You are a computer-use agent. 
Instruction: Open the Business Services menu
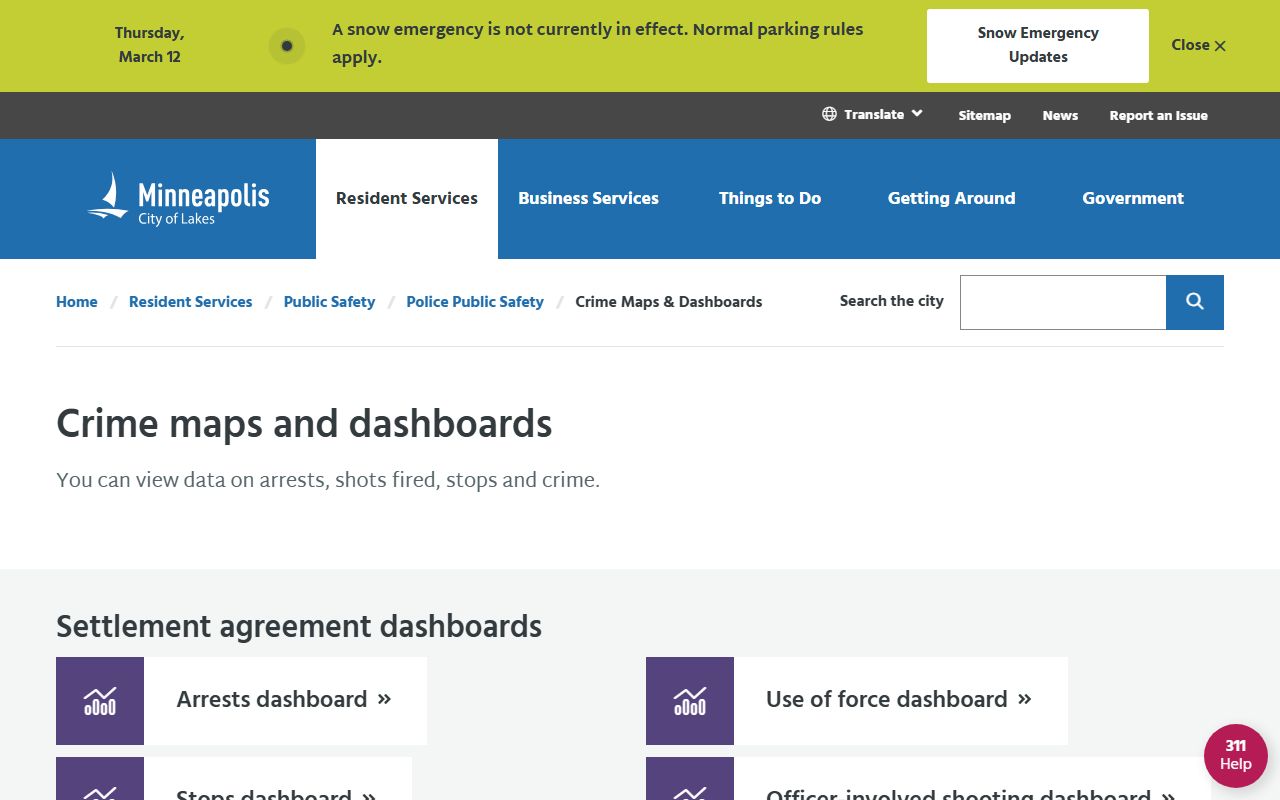pyautogui.click(x=588, y=199)
